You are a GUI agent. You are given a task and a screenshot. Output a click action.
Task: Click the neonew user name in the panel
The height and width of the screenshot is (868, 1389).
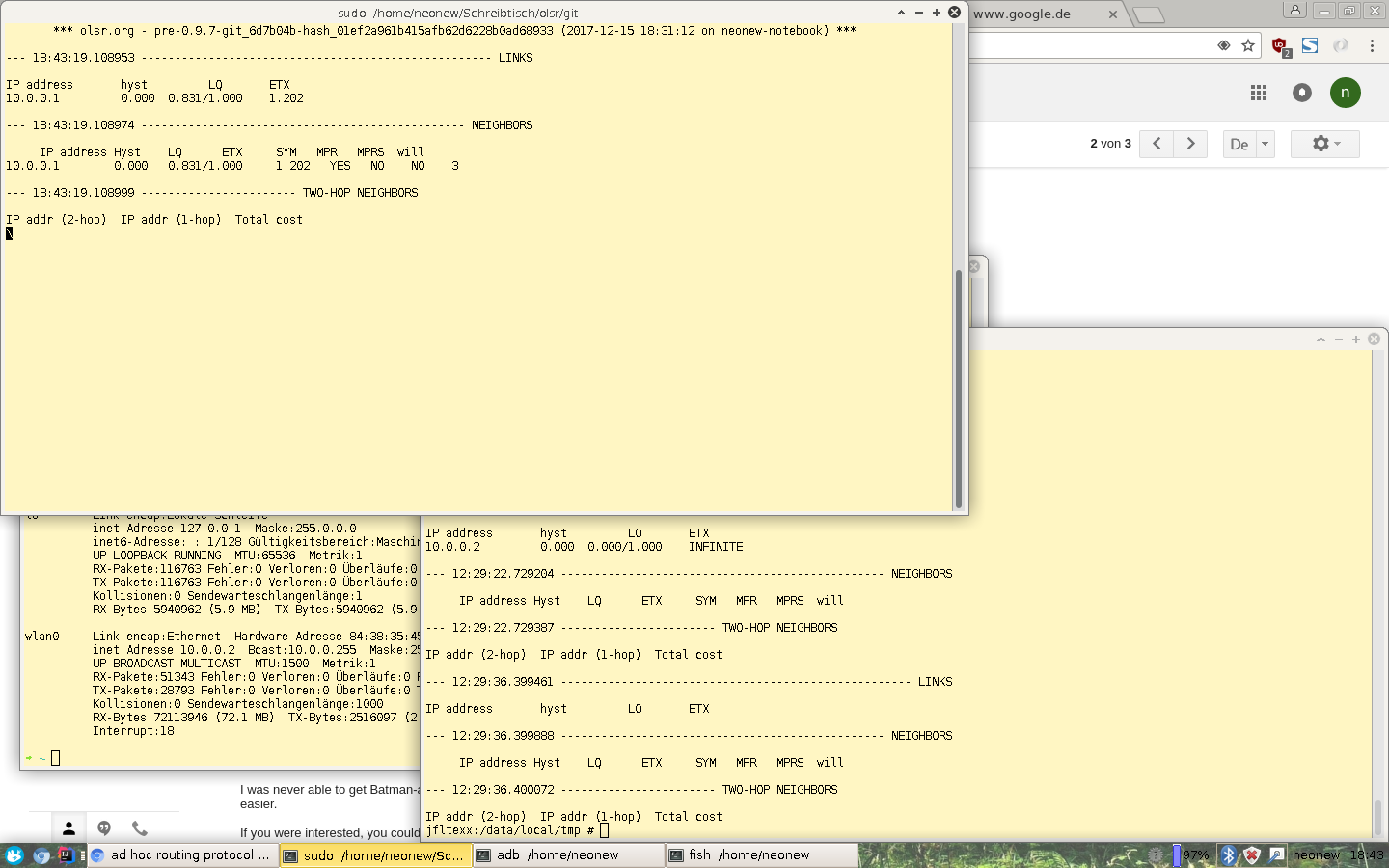(1316, 855)
